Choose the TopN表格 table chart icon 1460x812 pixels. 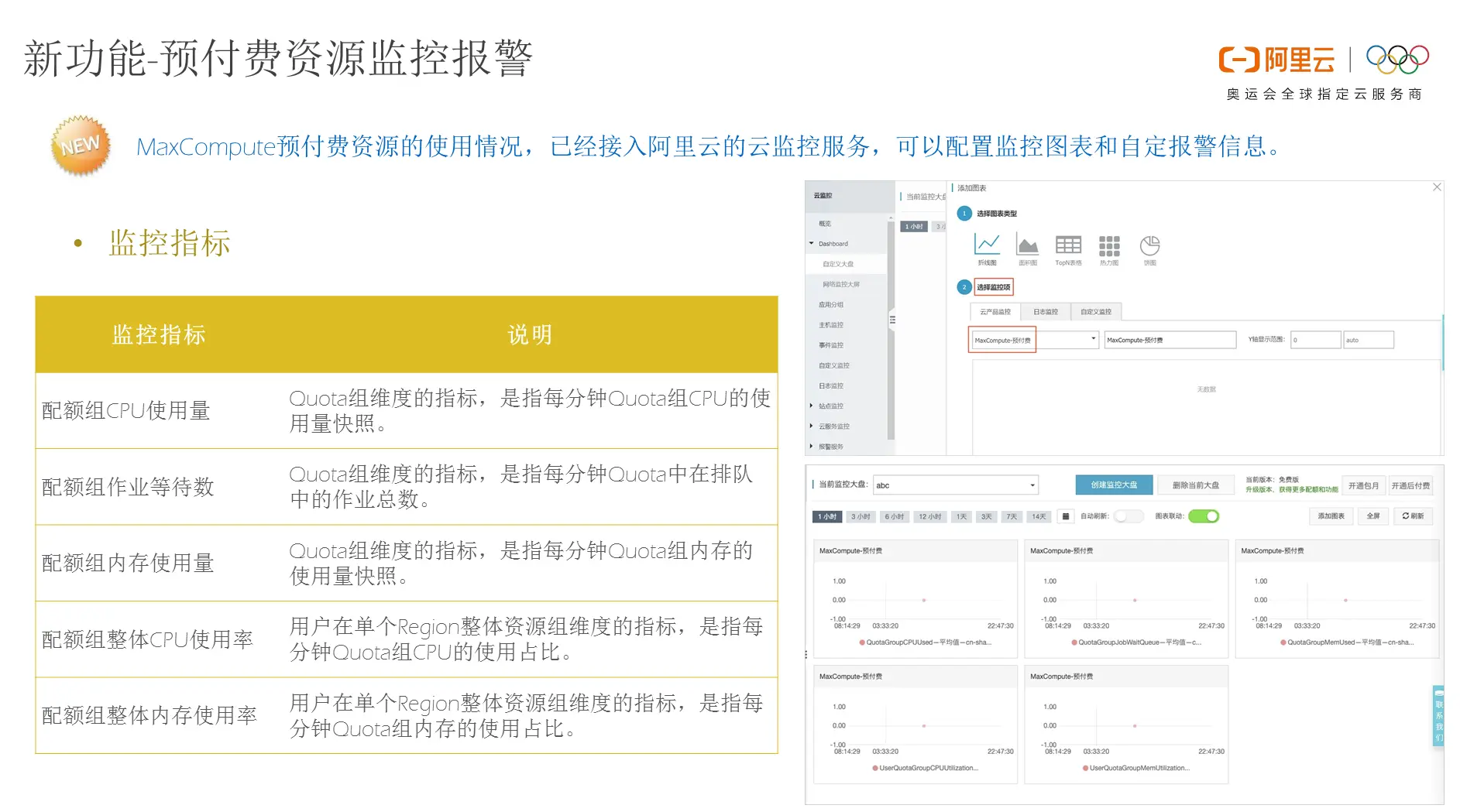tap(1068, 245)
